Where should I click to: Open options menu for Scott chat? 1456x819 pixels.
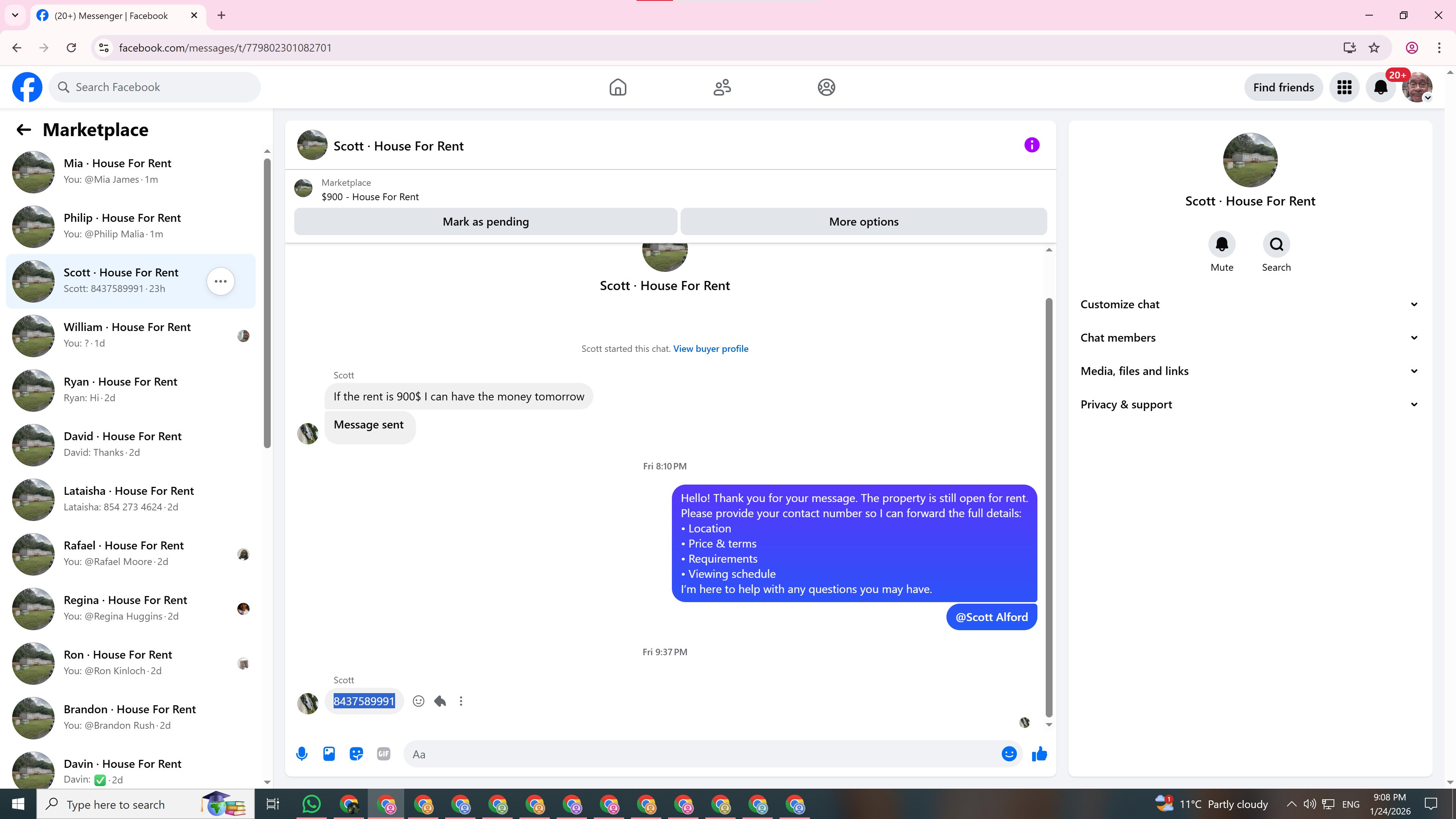click(220, 281)
